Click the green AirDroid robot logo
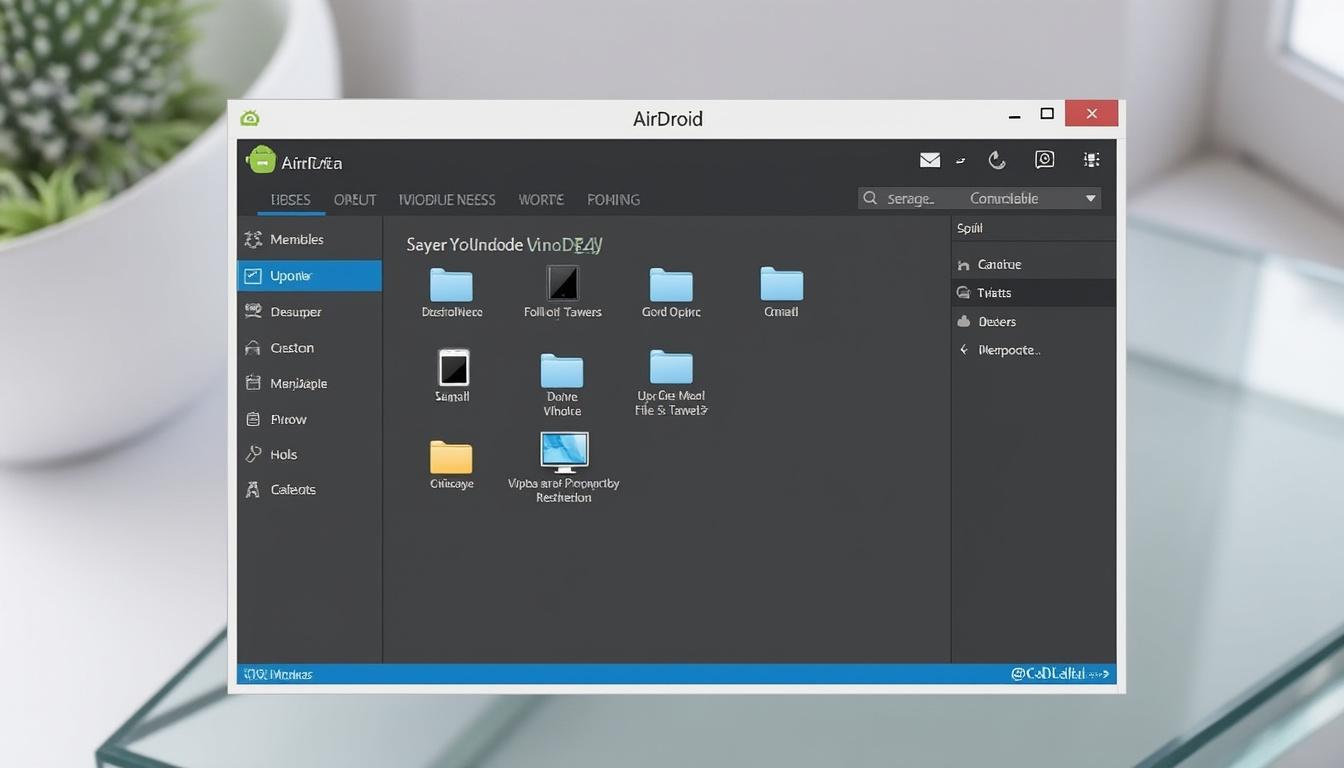 pos(261,160)
